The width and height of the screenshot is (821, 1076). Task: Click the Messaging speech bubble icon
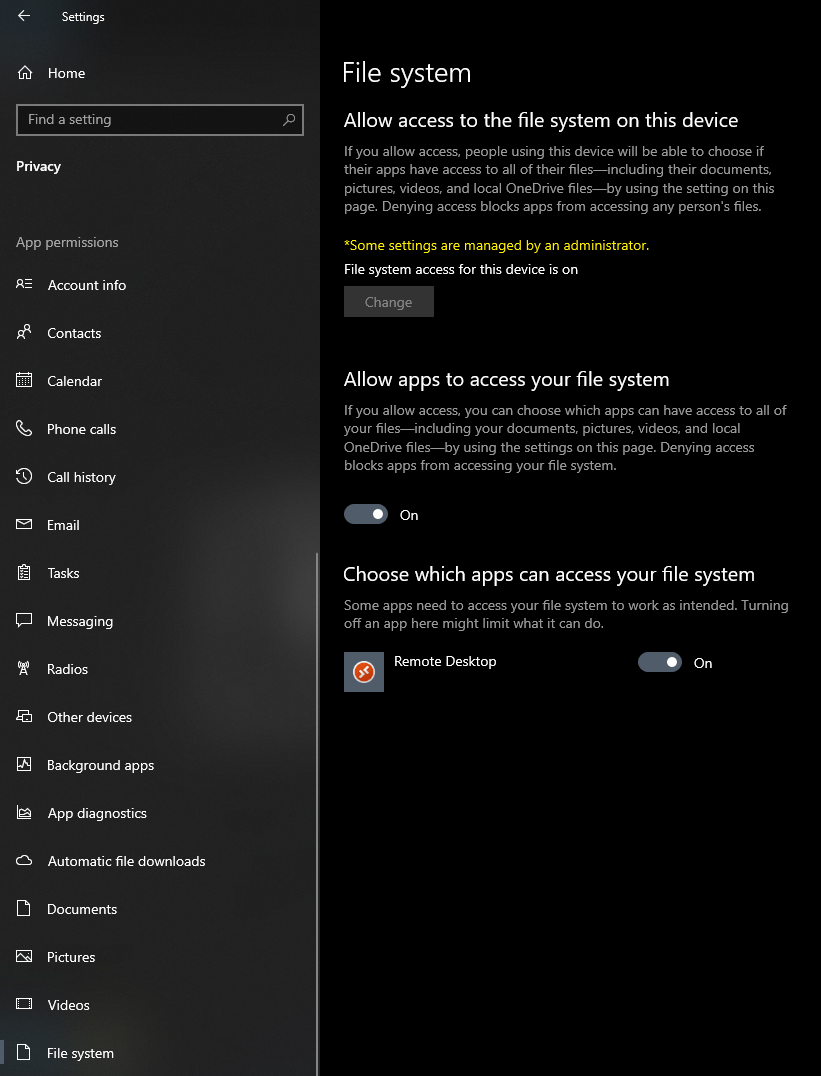pos(24,620)
